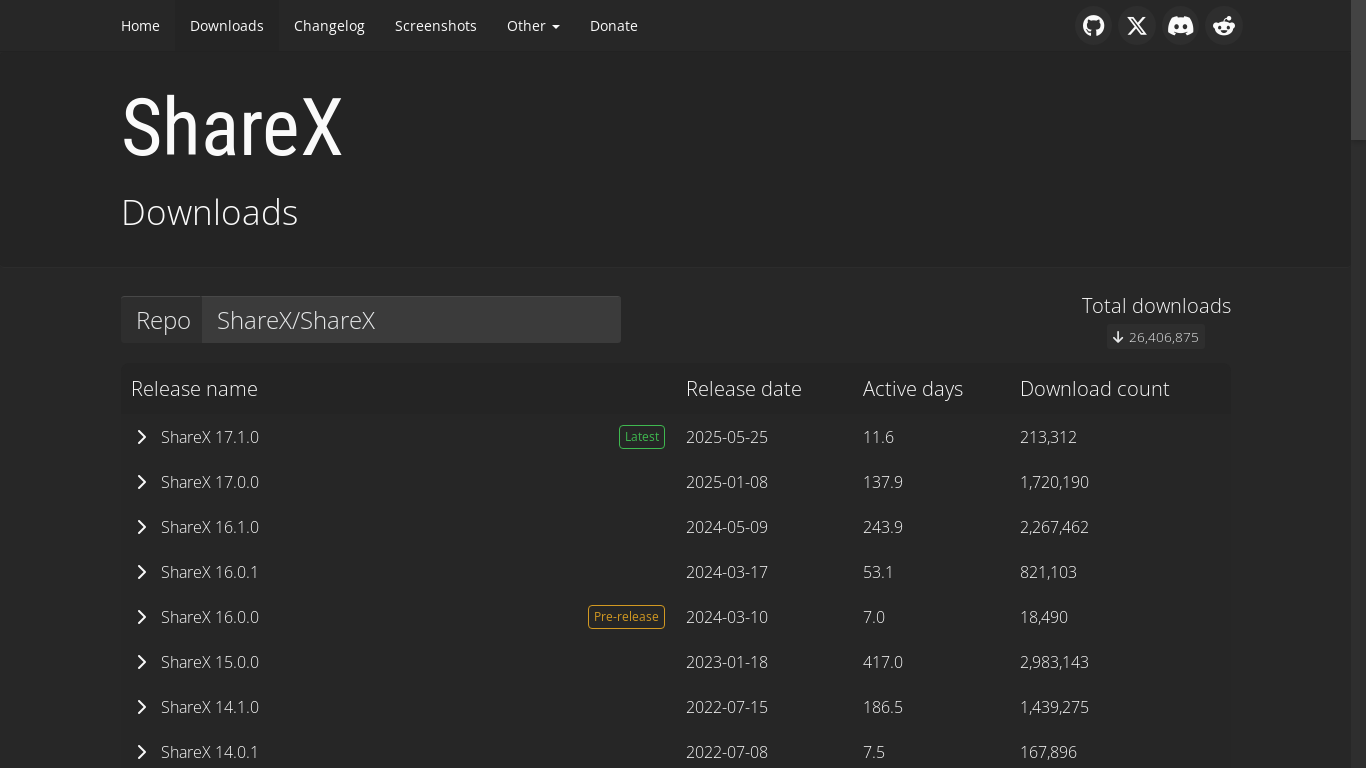Click the Repo input field ShareX/ShareX
The width and height of the screenshot is (1366, 768).
(x=411, y=320)
